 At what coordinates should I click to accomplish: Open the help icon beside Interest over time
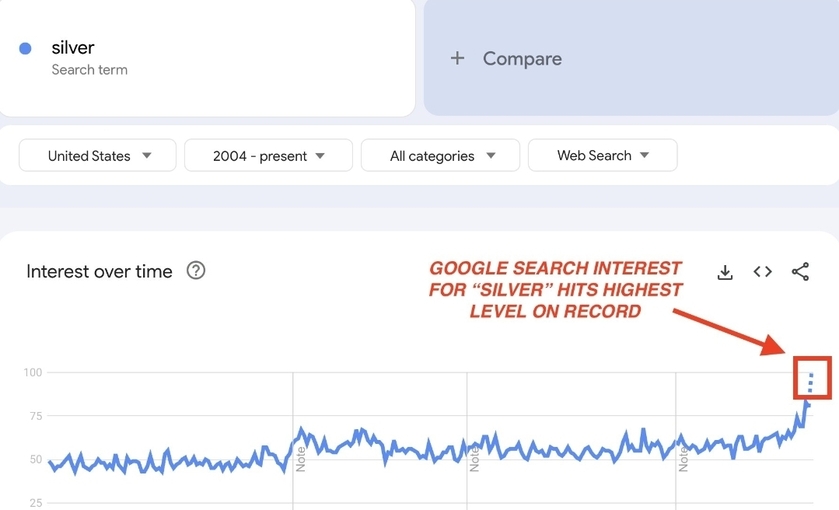click(x=196, y=271)
